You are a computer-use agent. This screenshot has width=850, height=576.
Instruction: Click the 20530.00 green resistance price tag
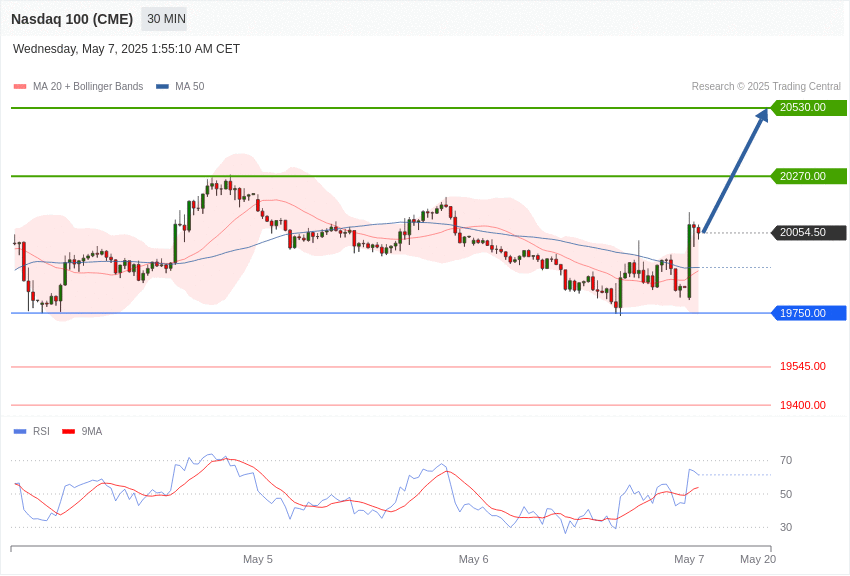click(809, 108)
